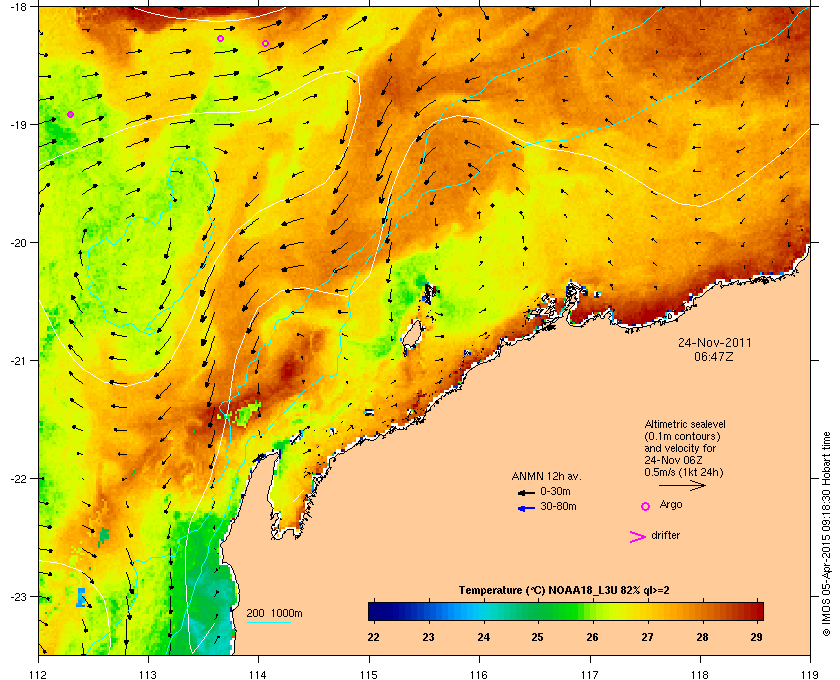Click the longitude axis label 116

pos(479,675)
